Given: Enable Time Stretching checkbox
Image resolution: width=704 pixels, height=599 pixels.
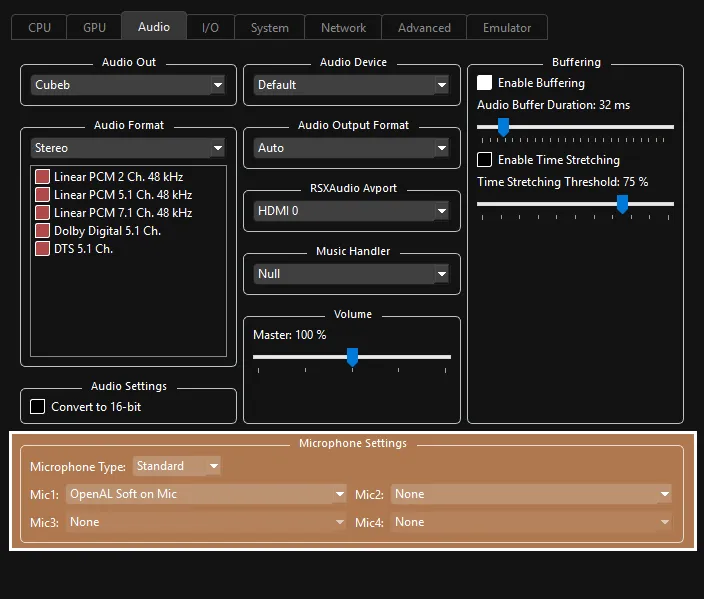Looking at the screenshot, I should click(484, 159).
